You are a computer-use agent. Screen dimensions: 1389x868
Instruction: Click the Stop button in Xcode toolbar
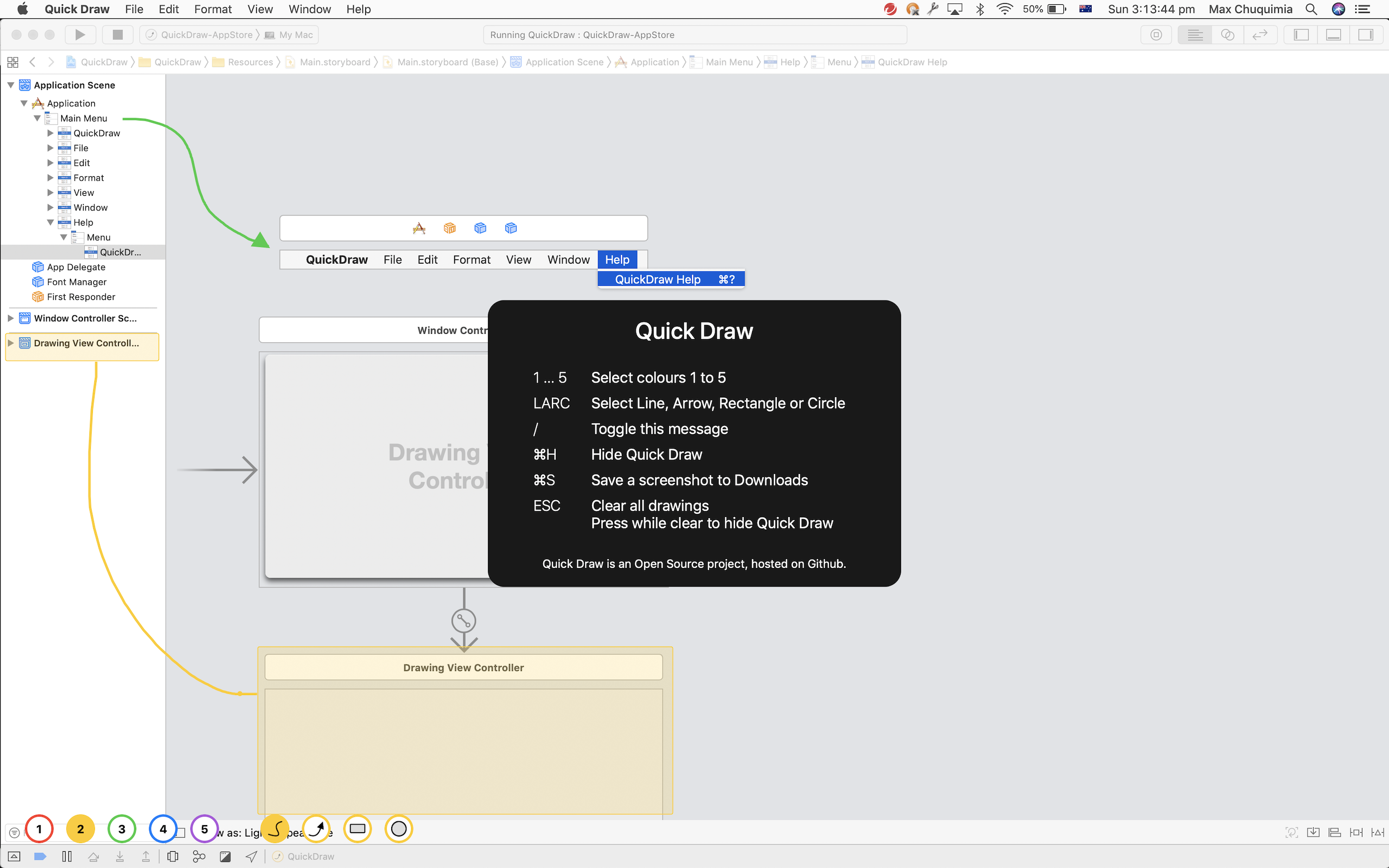click(x=118, y=34)
